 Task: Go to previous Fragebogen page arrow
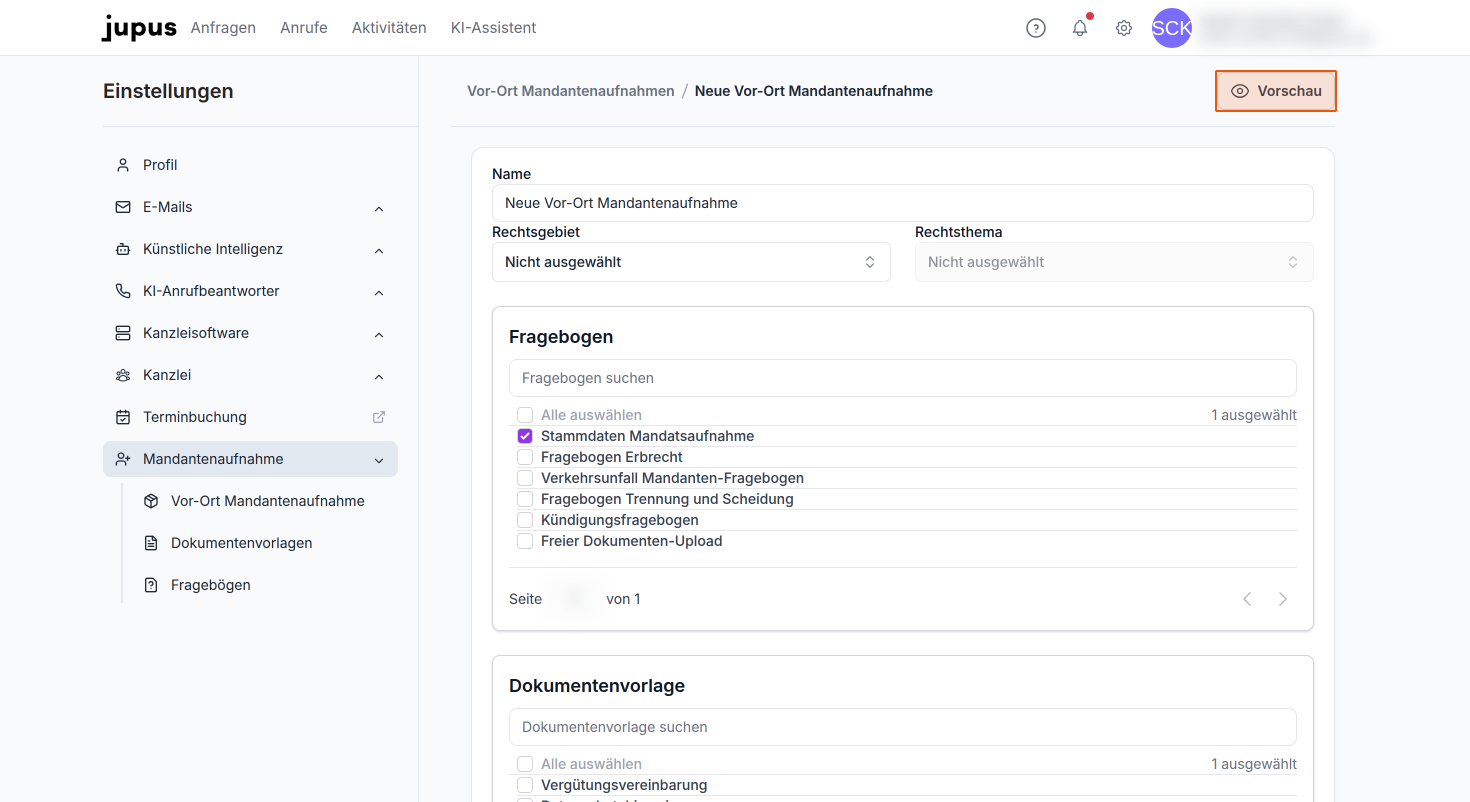[1247, 599]
